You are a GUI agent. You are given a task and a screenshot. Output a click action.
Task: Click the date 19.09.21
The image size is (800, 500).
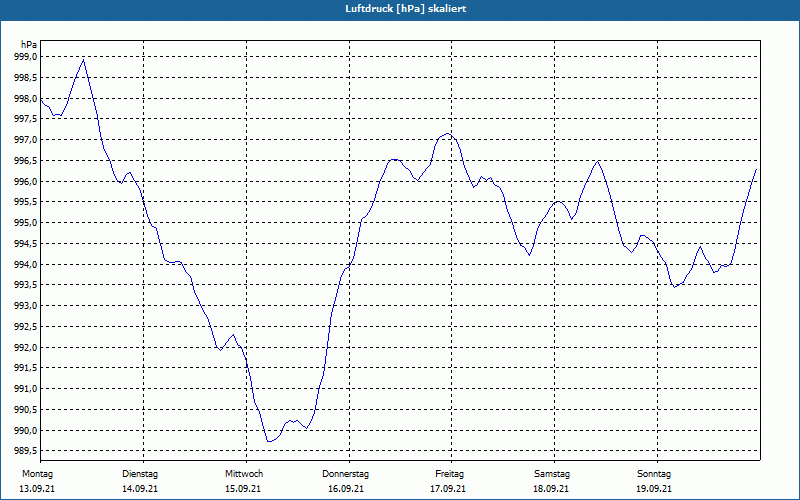click(654, 489)
